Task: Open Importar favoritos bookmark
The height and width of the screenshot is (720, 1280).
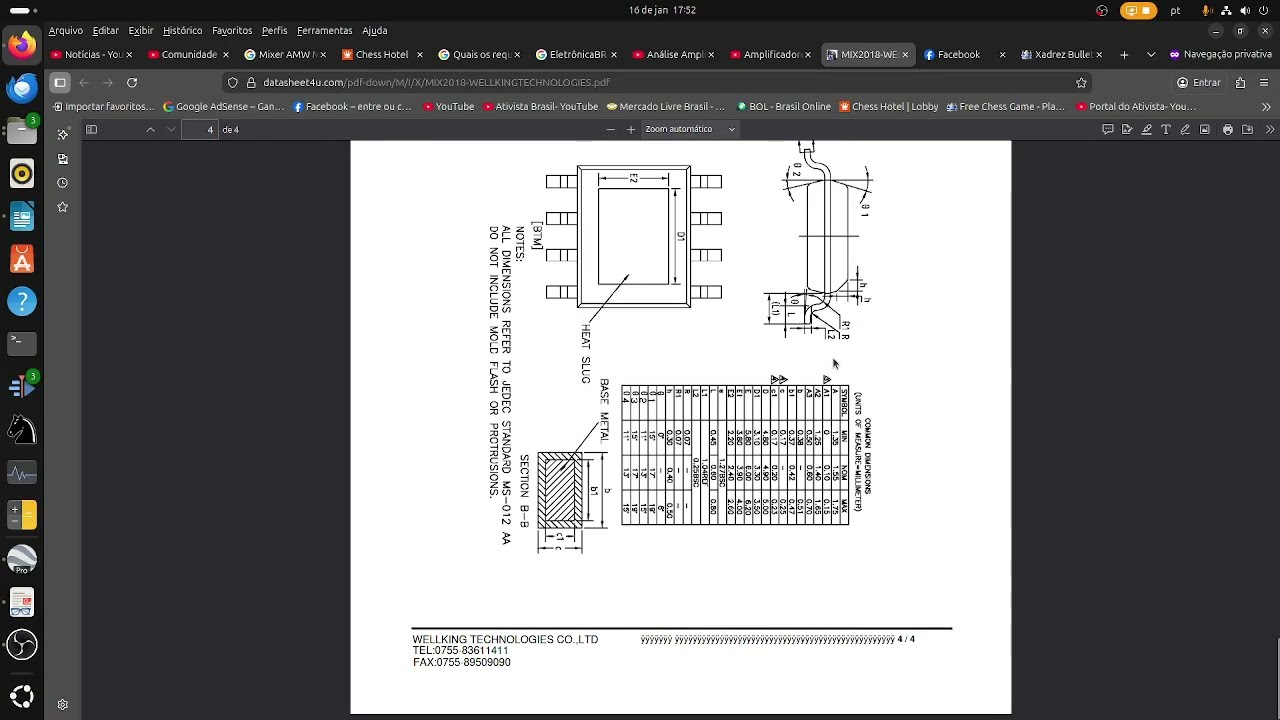Action: tap(104, 106)
